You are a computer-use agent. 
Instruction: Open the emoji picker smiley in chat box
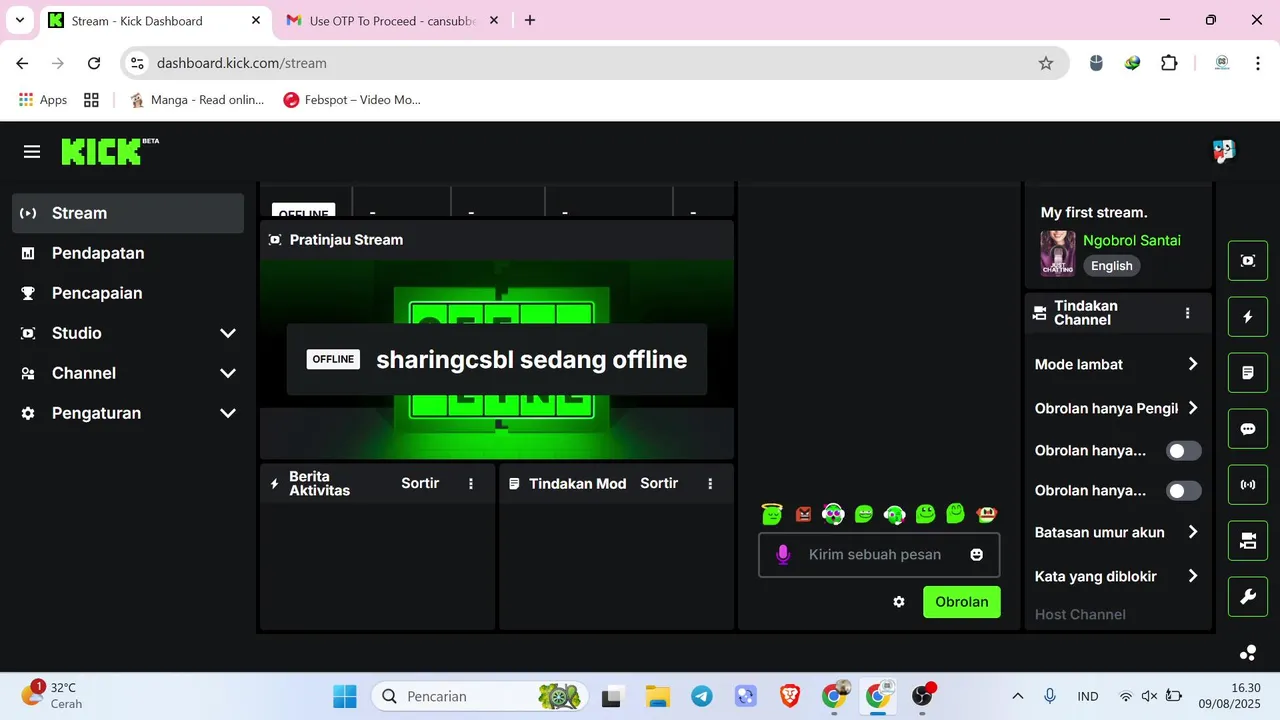click(976, 554)
